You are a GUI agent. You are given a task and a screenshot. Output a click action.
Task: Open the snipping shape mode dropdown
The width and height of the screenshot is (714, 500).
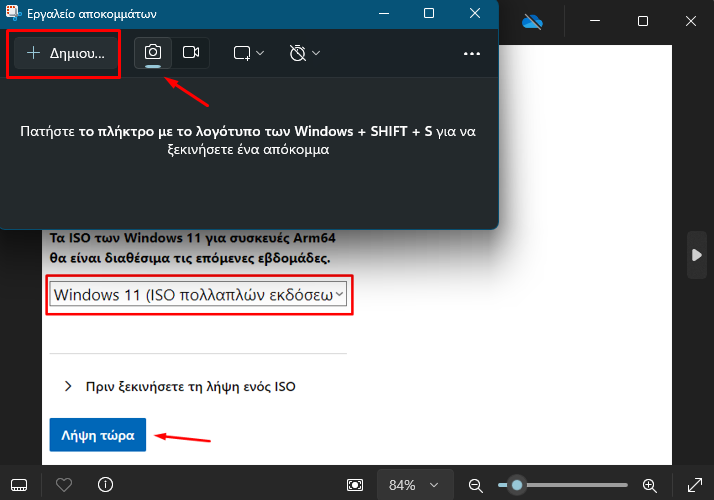[249, 53]
